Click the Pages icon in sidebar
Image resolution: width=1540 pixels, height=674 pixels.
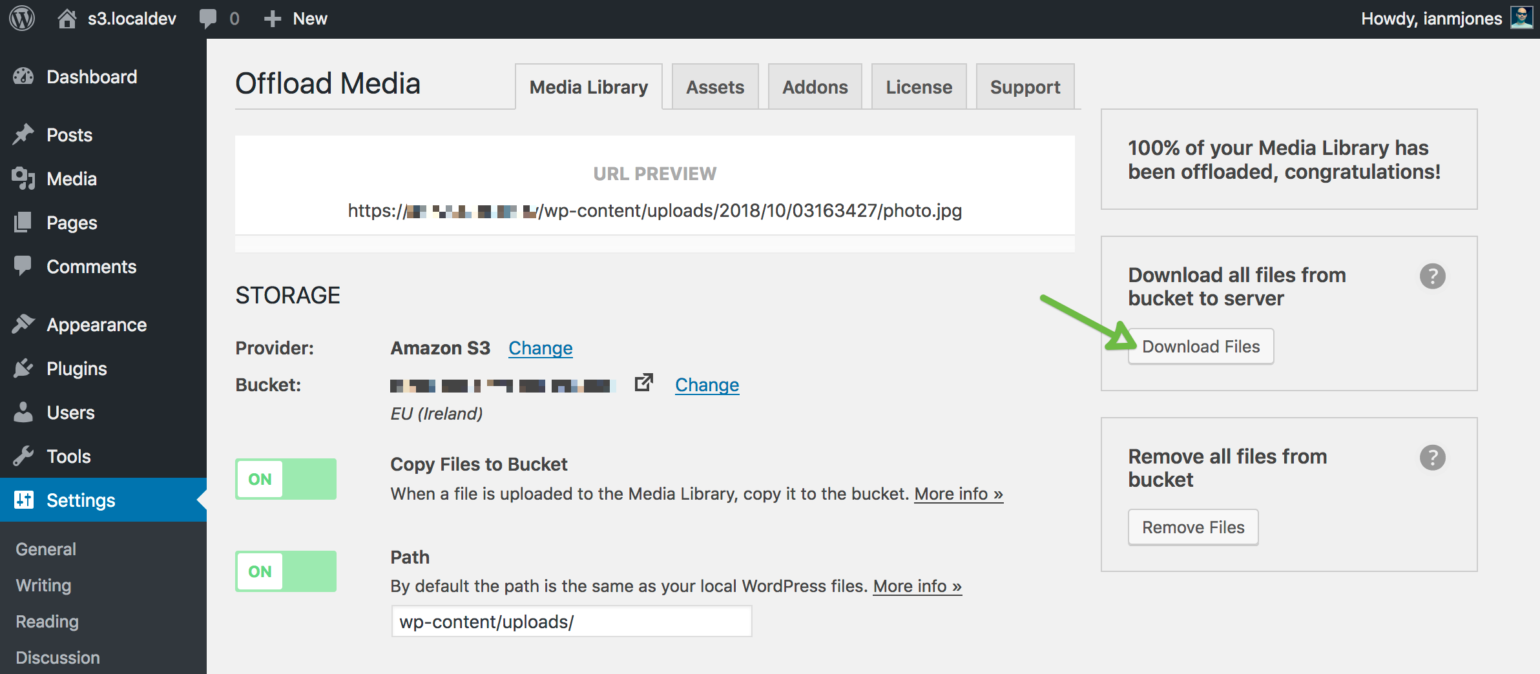23,223
